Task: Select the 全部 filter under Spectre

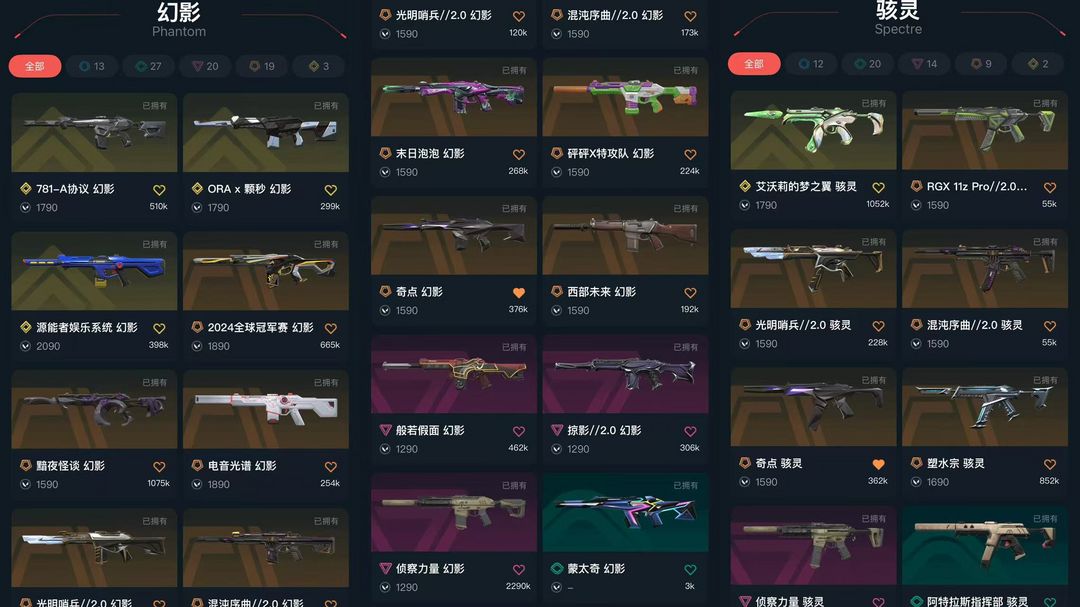Action: pyautogui.click(x=754, y=63)
